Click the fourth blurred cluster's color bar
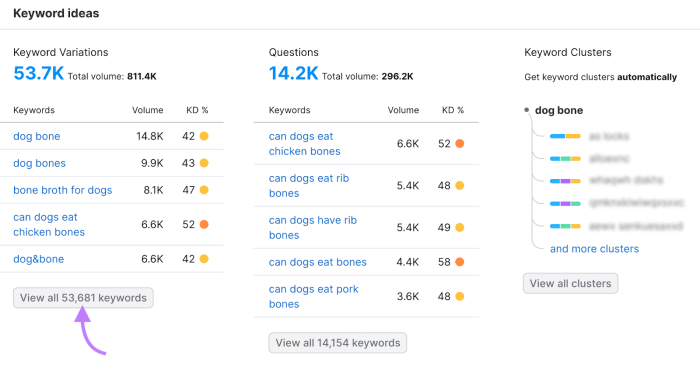Viewport: 700px width, 369px height. point(565,203)
